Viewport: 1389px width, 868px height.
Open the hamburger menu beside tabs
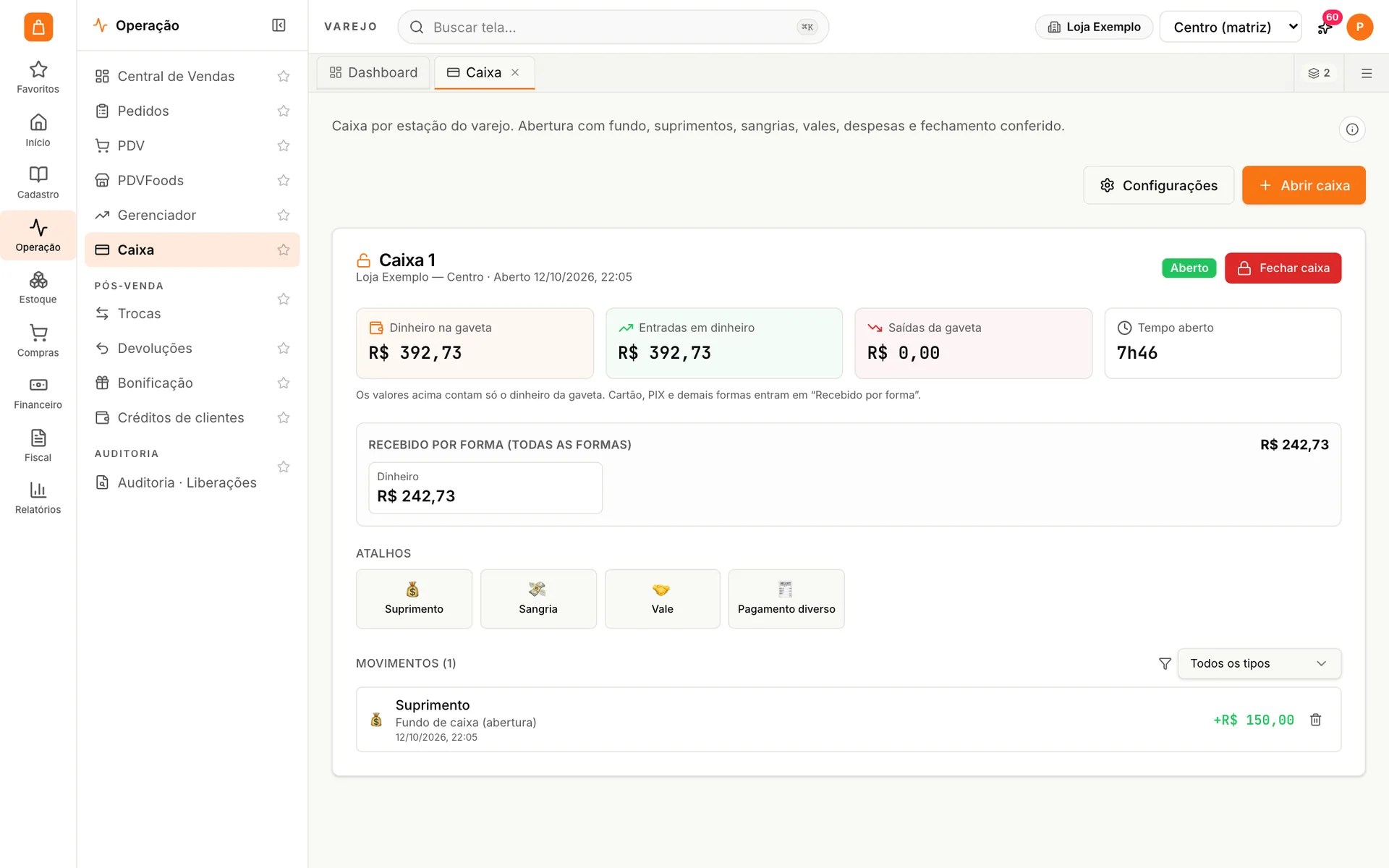(x=1366, y=73)
